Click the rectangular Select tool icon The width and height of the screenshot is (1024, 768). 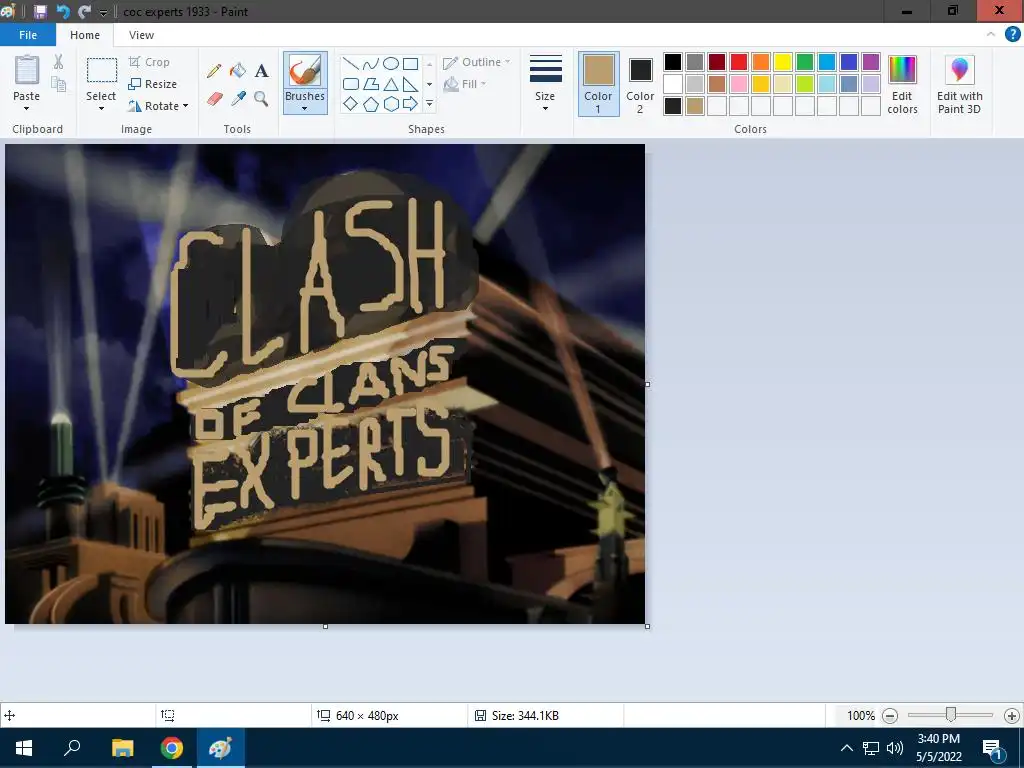[x=102, y=70]
